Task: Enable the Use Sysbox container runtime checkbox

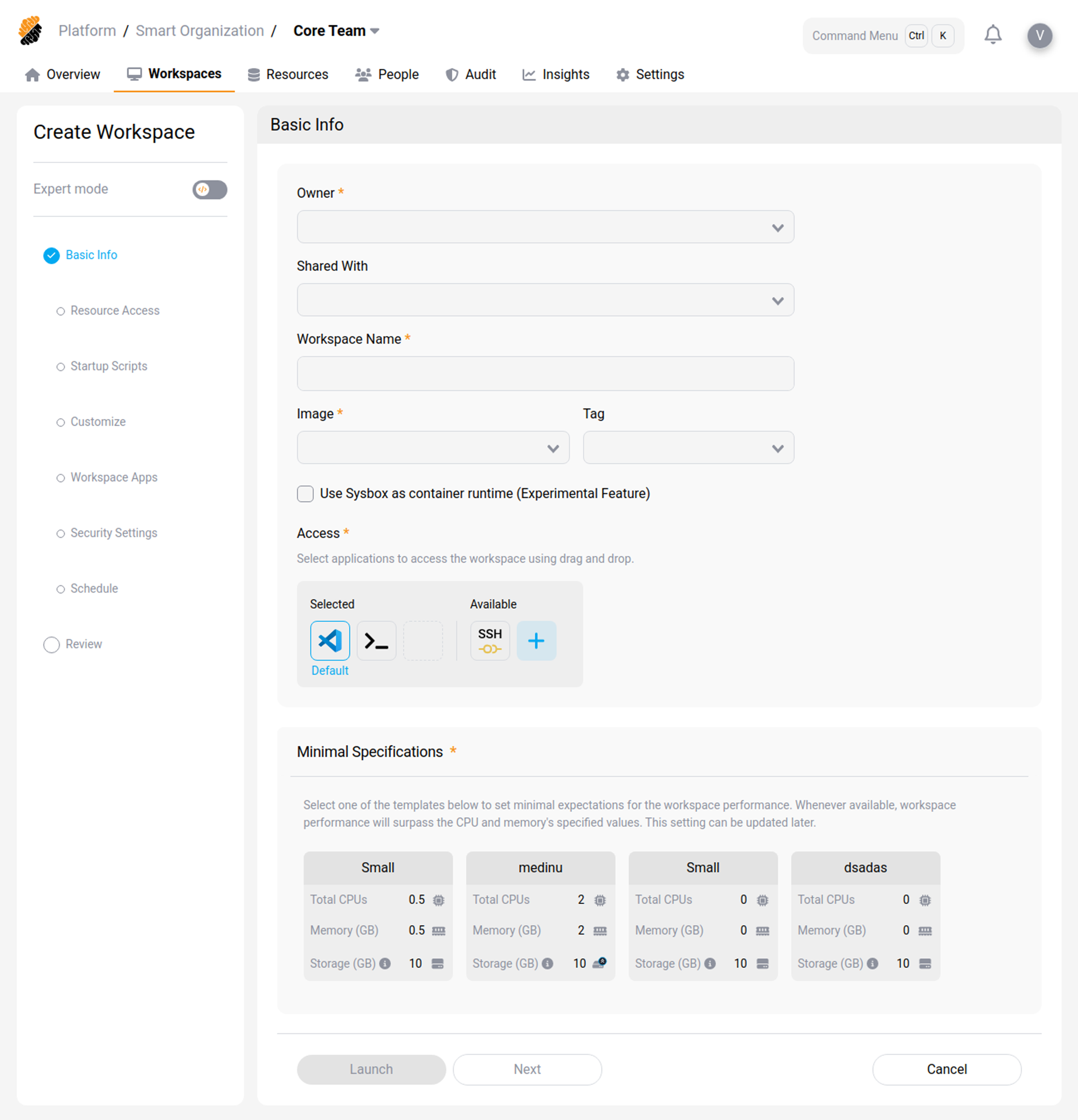Action: point(305,494)
